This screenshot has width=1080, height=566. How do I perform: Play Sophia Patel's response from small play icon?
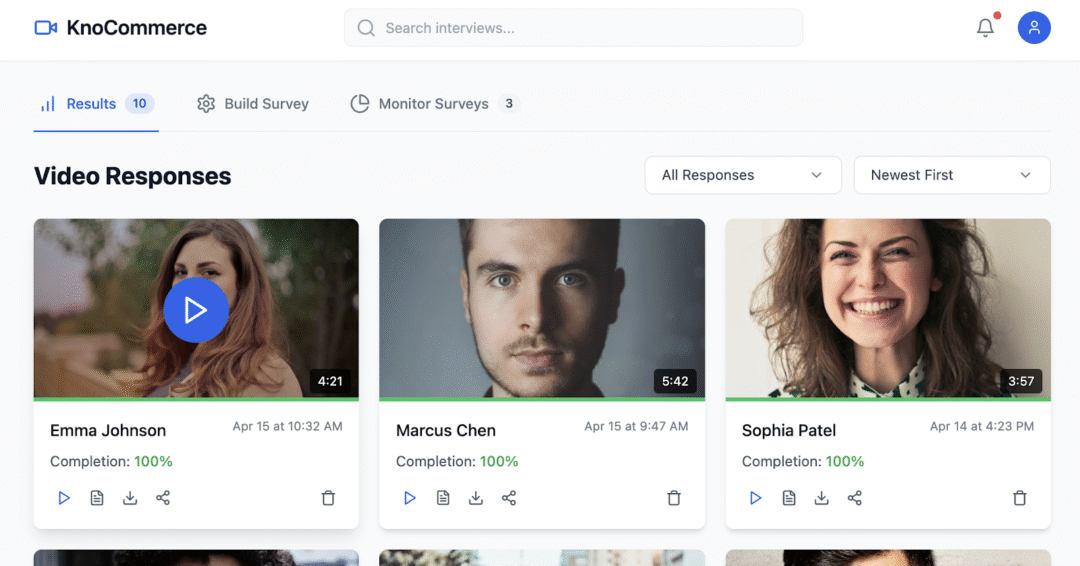click(x=756, y=498)
